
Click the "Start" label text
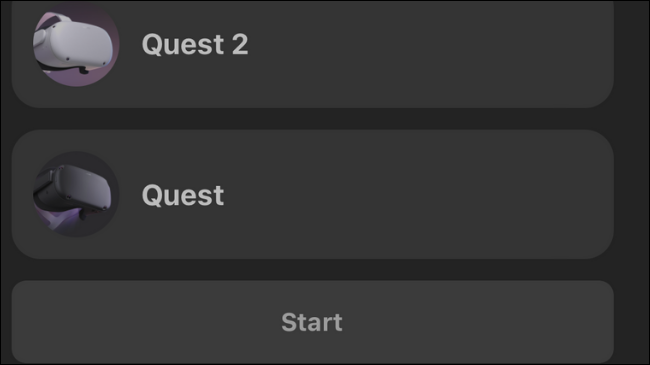click(x=312, y=322)
